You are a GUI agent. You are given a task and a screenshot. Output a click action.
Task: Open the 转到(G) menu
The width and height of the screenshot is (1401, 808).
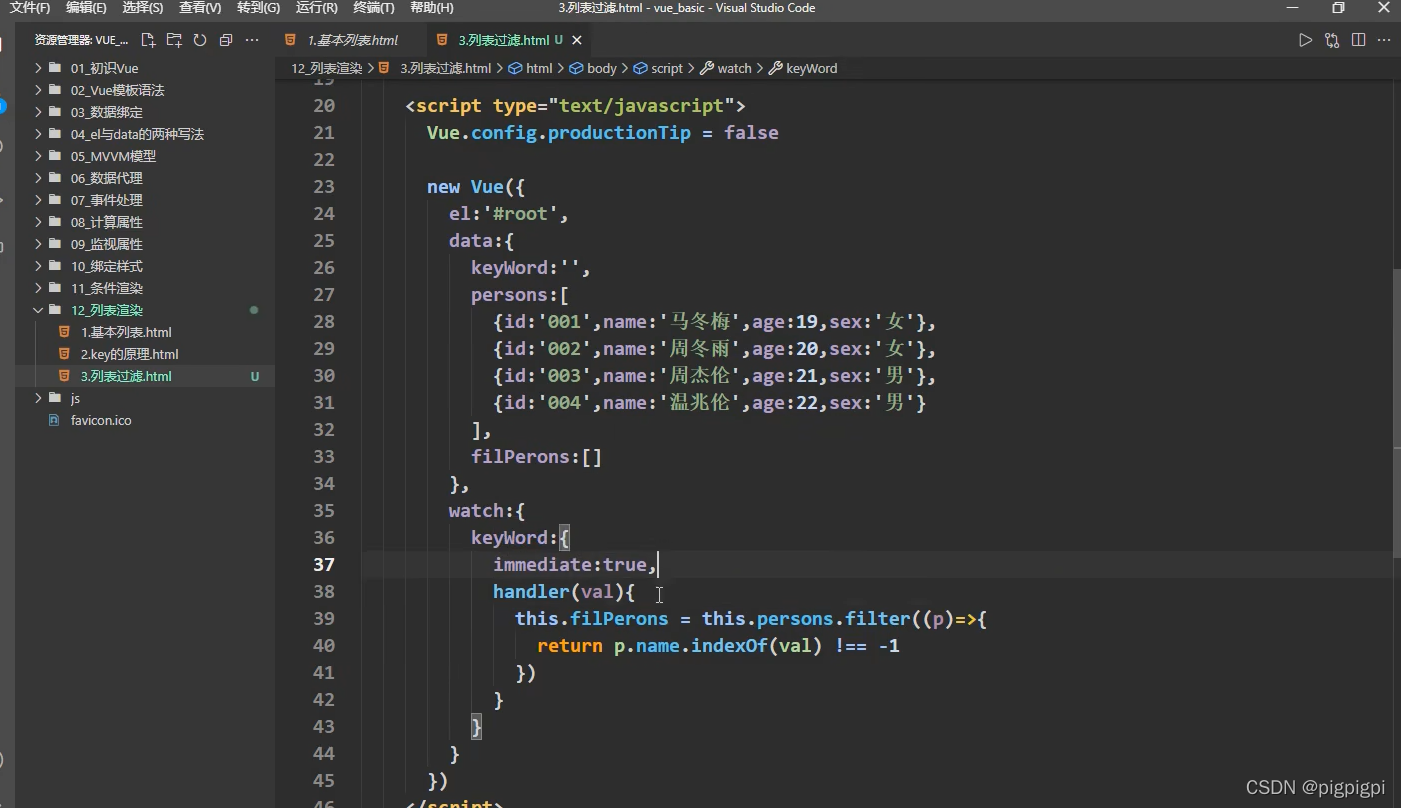pos(258,8)
